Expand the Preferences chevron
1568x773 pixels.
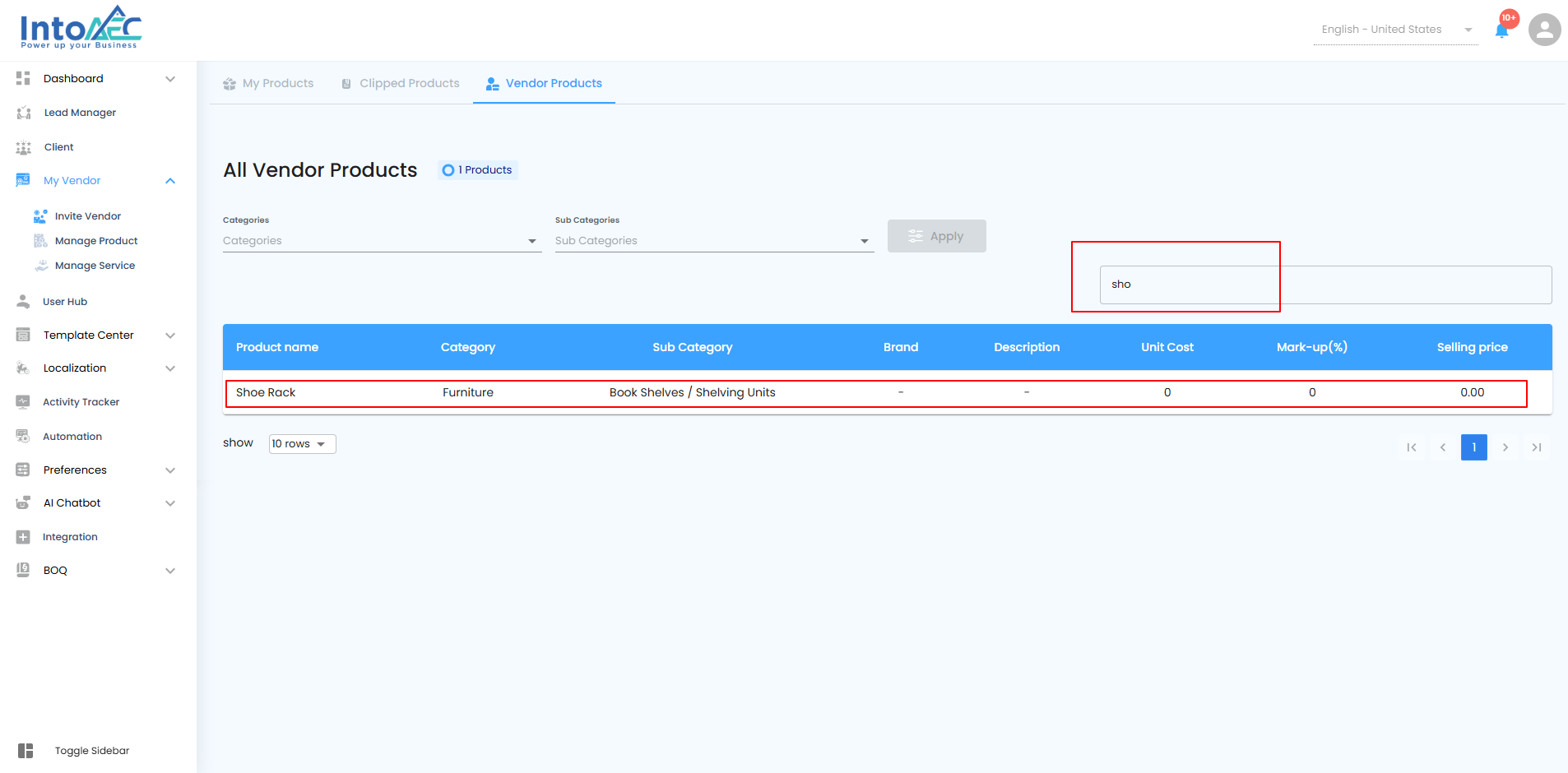[170, 470]
